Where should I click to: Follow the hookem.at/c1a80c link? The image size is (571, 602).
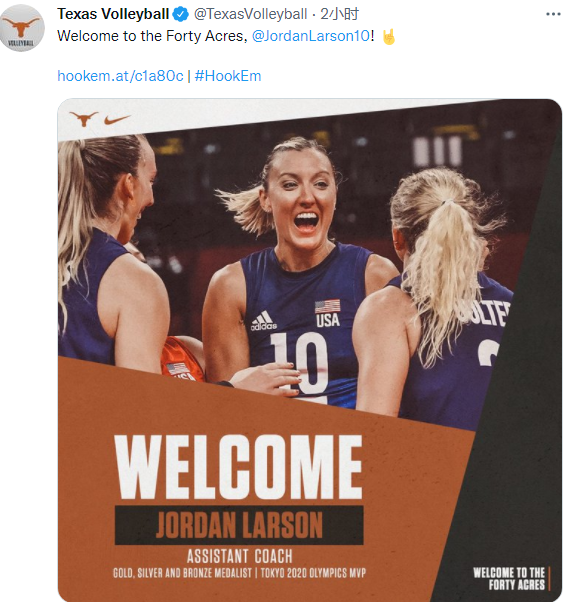point(120,76)
